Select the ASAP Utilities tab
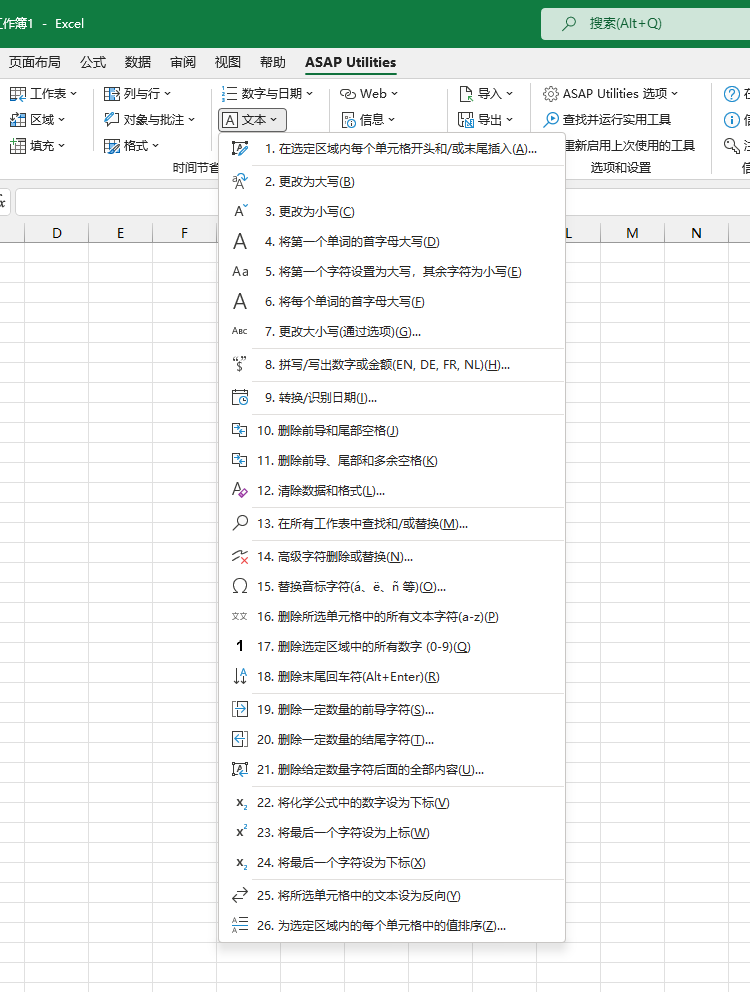The height and width of the screenshot is (992, 750). tap(351, 62)
